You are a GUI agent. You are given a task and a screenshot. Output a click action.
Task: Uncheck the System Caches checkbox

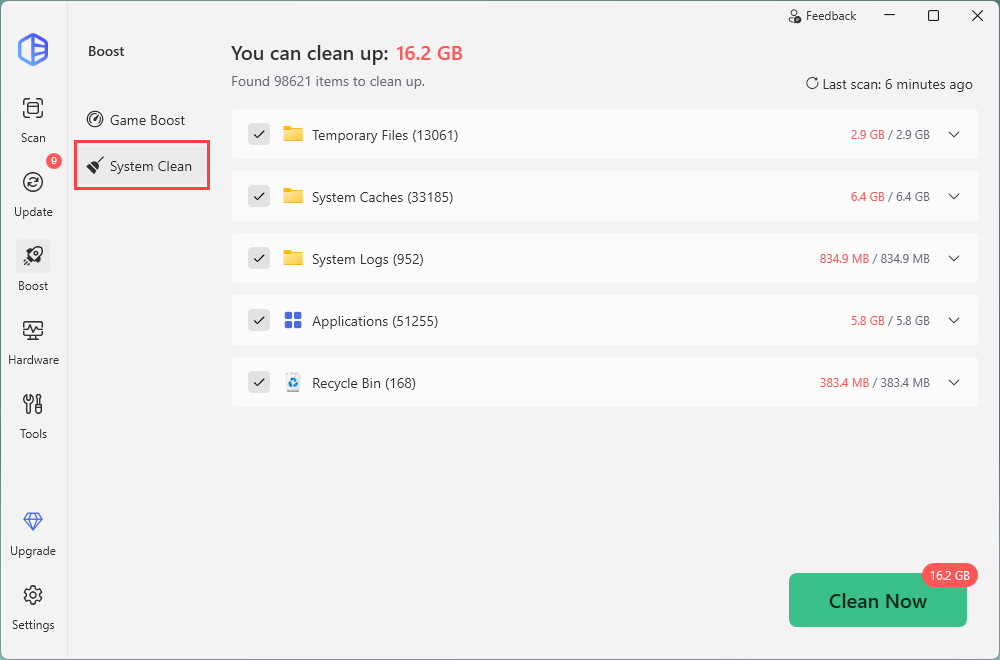tap(259, 197)
